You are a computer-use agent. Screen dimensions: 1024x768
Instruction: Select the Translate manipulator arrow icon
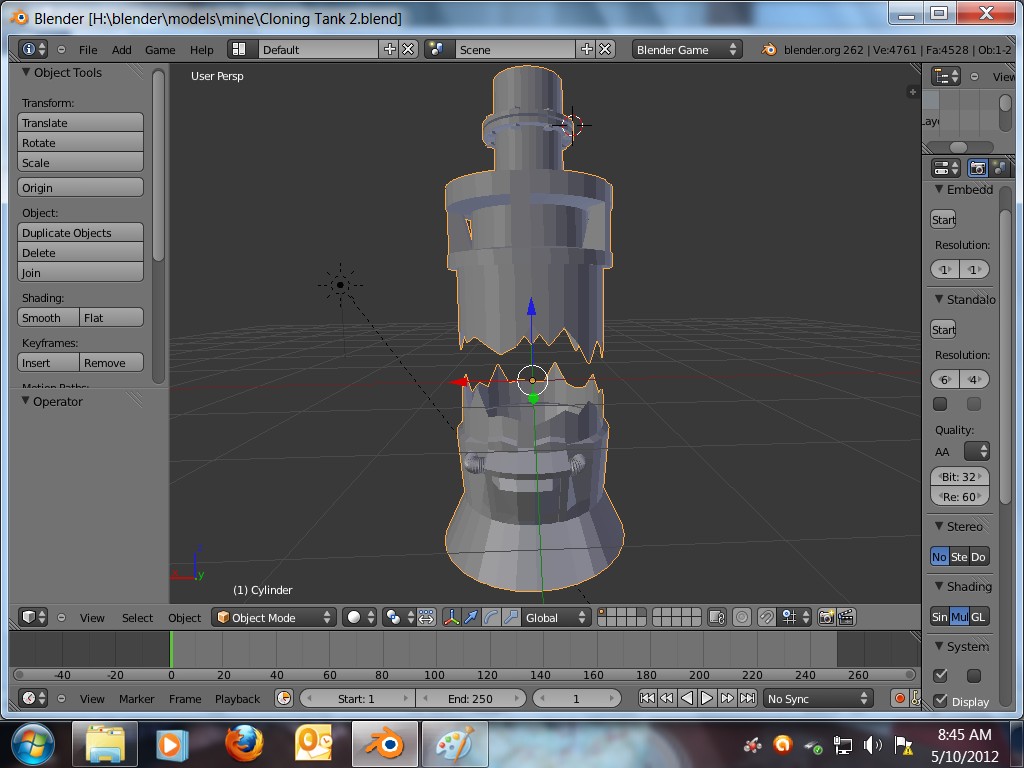coord(472,617)
